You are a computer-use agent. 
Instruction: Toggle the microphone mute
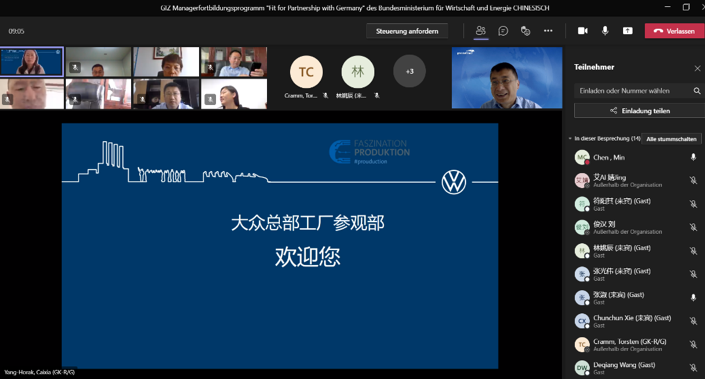click(x=605, y=31)
